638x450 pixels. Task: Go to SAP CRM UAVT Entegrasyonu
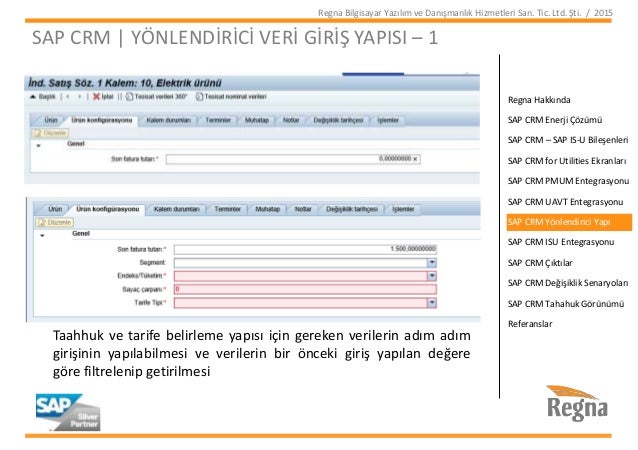tap(565, 202)
